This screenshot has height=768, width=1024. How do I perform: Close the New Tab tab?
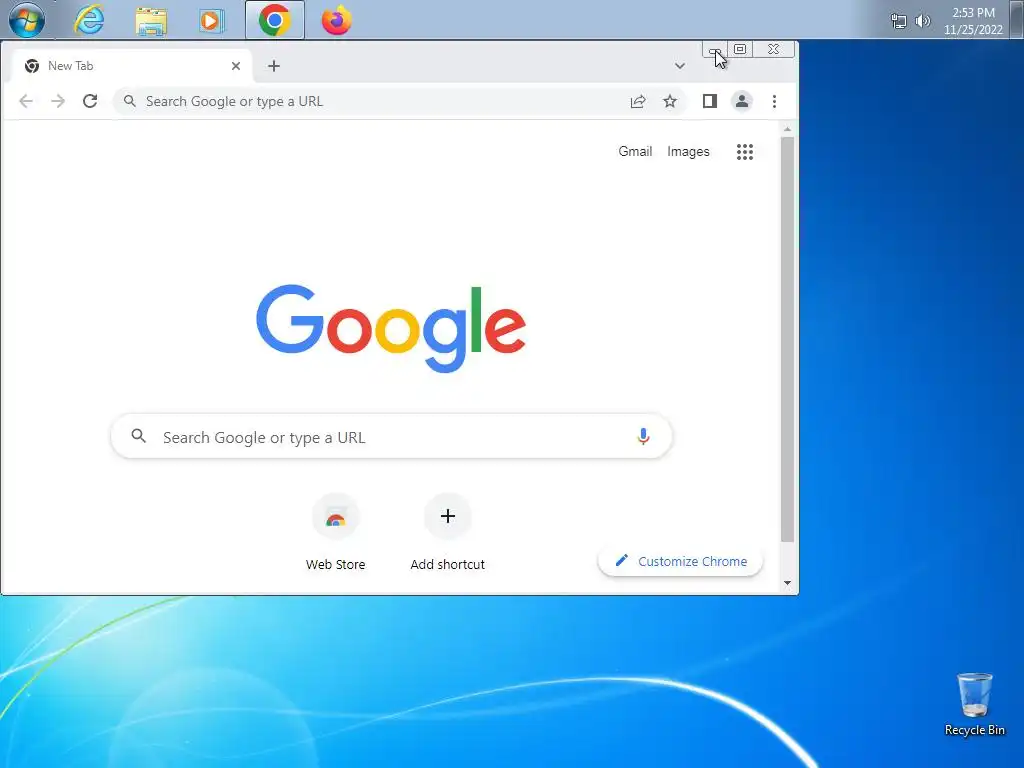[236, 66]
